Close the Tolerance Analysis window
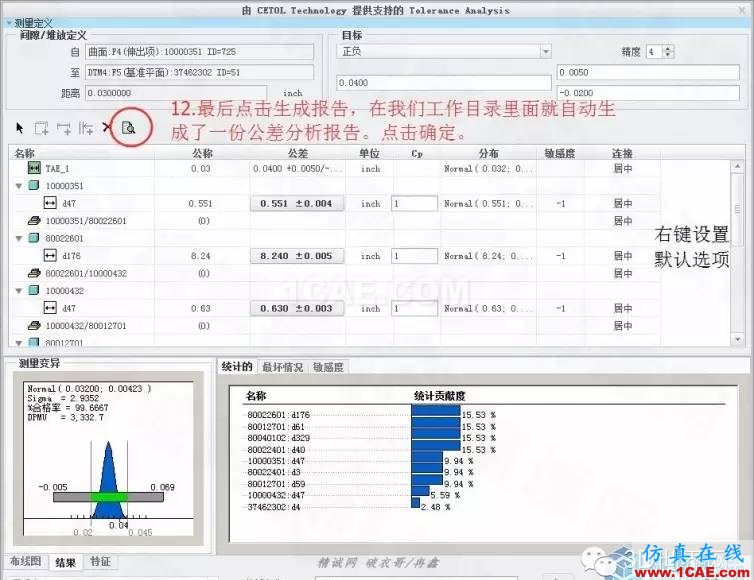This screenshot has height=580, width=754. click(743, 10)
